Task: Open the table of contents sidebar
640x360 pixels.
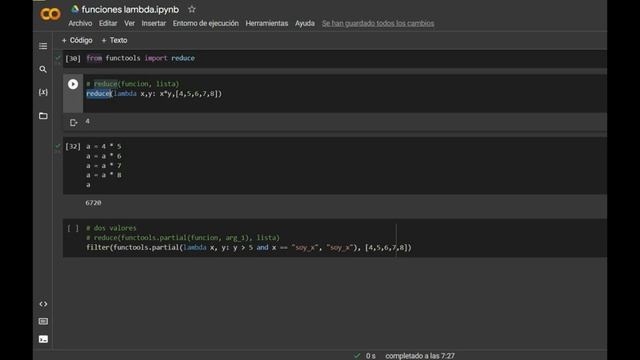Action: tap(43, 46)
